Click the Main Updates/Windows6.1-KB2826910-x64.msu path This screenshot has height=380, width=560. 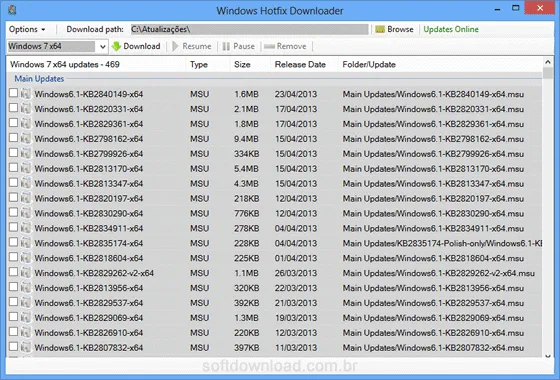click(x=433, y=333)
